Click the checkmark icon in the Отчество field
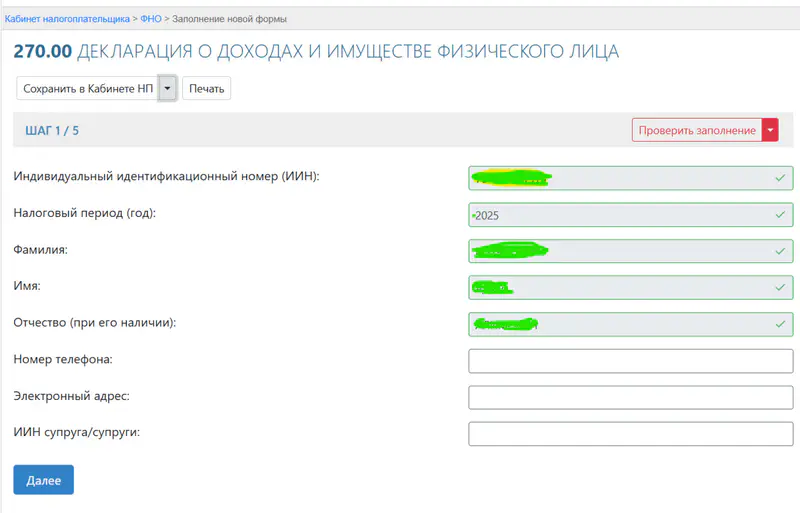The height and width of the screenshot is (513, 800). tap(779, 325)
